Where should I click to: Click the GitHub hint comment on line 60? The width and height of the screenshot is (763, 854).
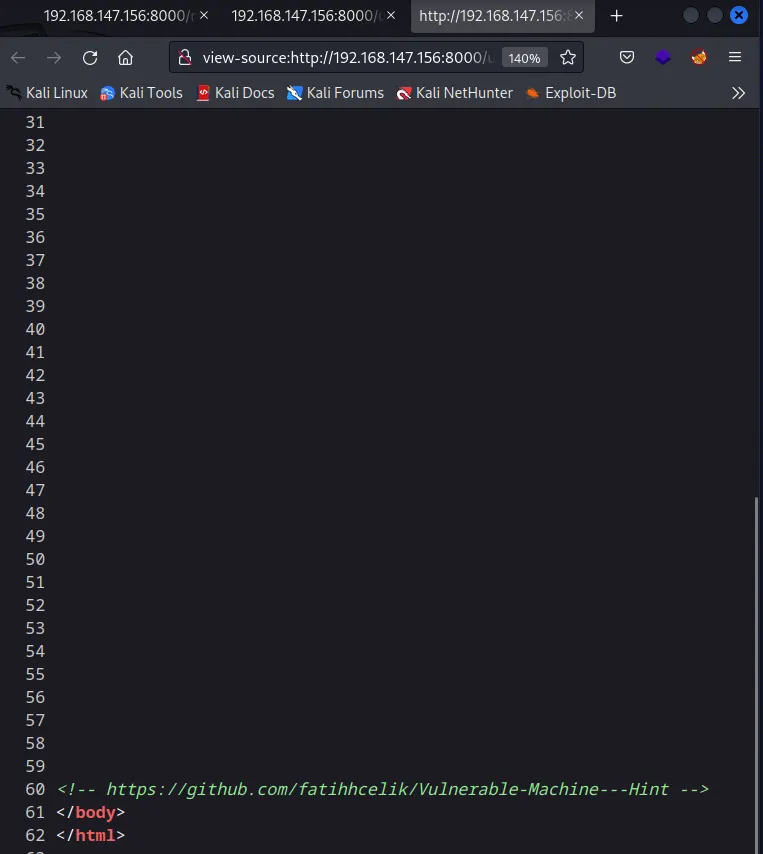[383, 789]
